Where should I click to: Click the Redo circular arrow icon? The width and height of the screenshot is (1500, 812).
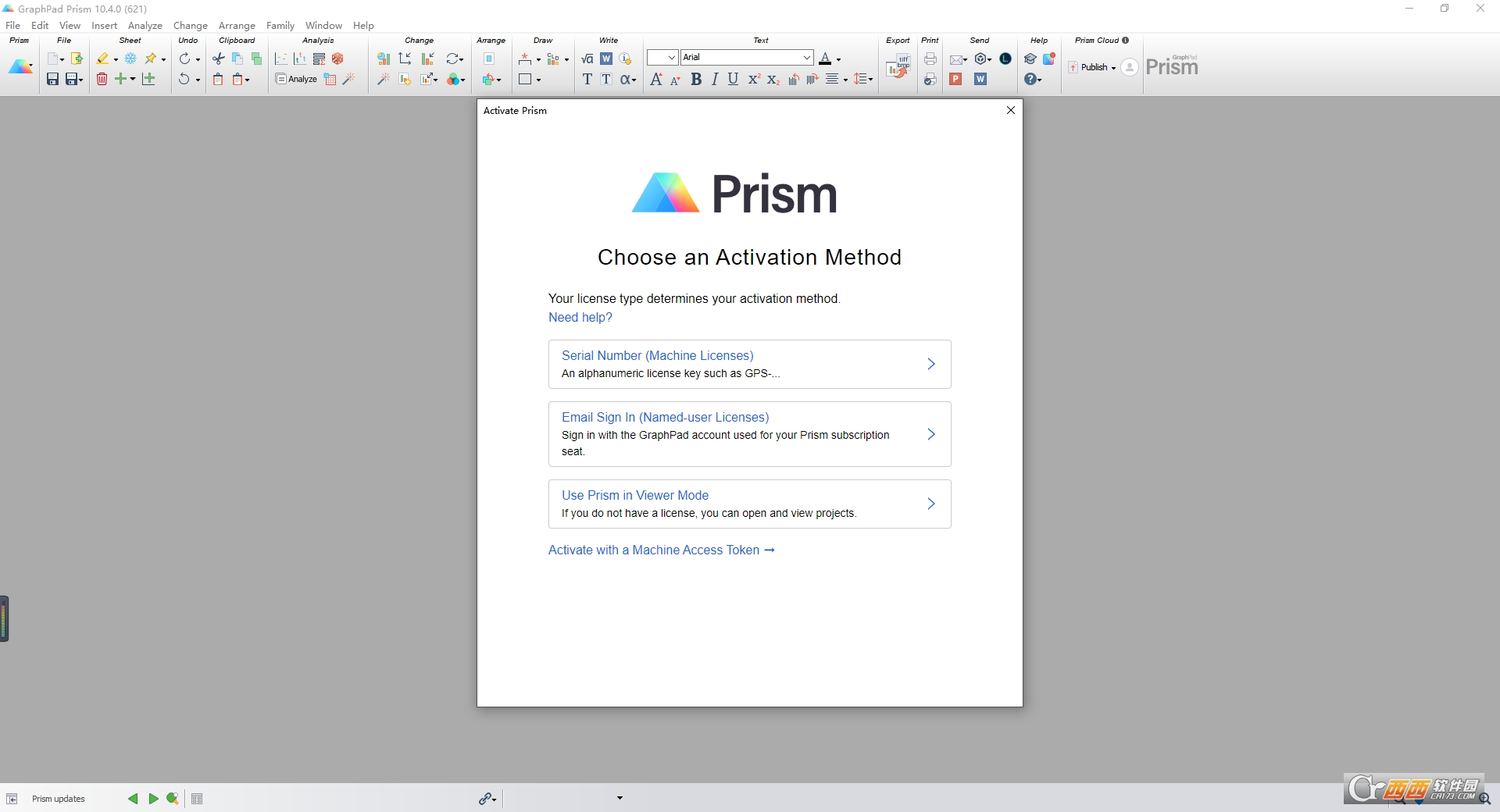point(184,59)
